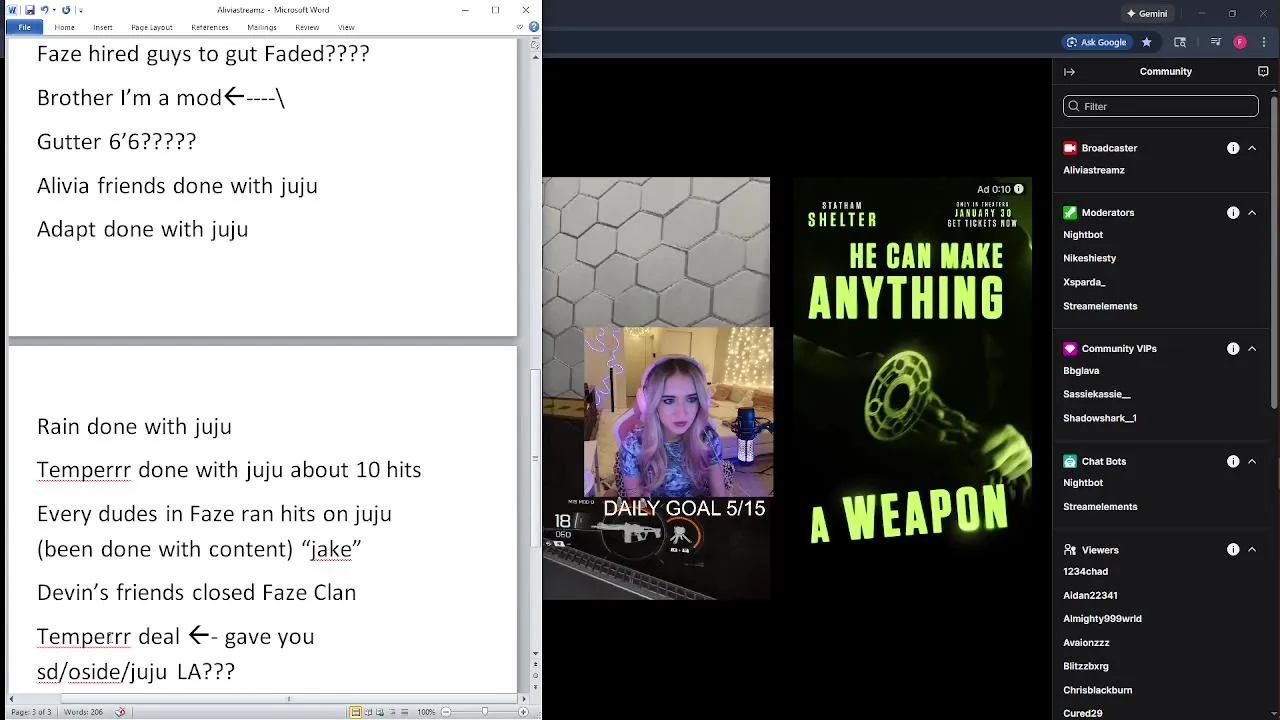Click the zoom slider handle in Word
The height and width of the screenshot is (720, 1280).
[485, 712]
